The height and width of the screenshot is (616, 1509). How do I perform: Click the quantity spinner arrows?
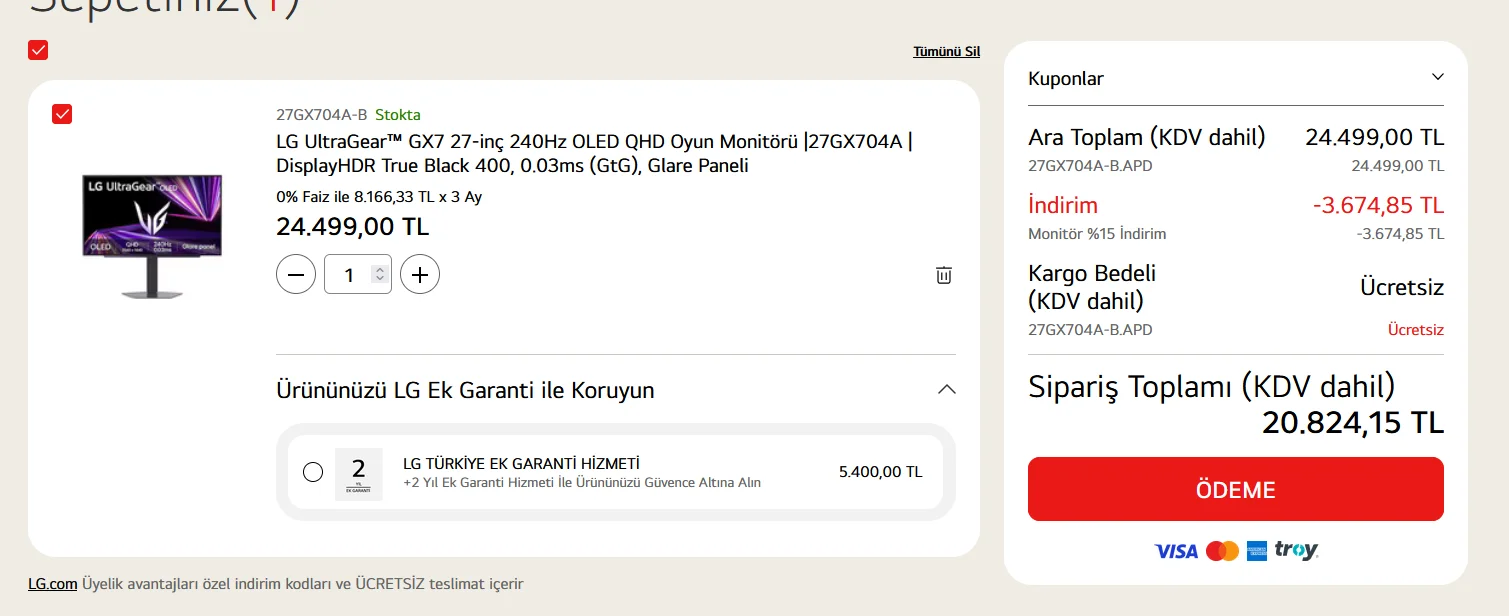coord(379,274)
